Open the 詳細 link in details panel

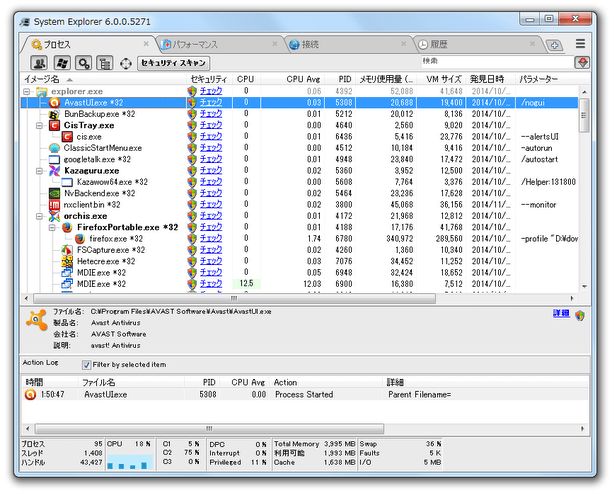pos(561,313)
